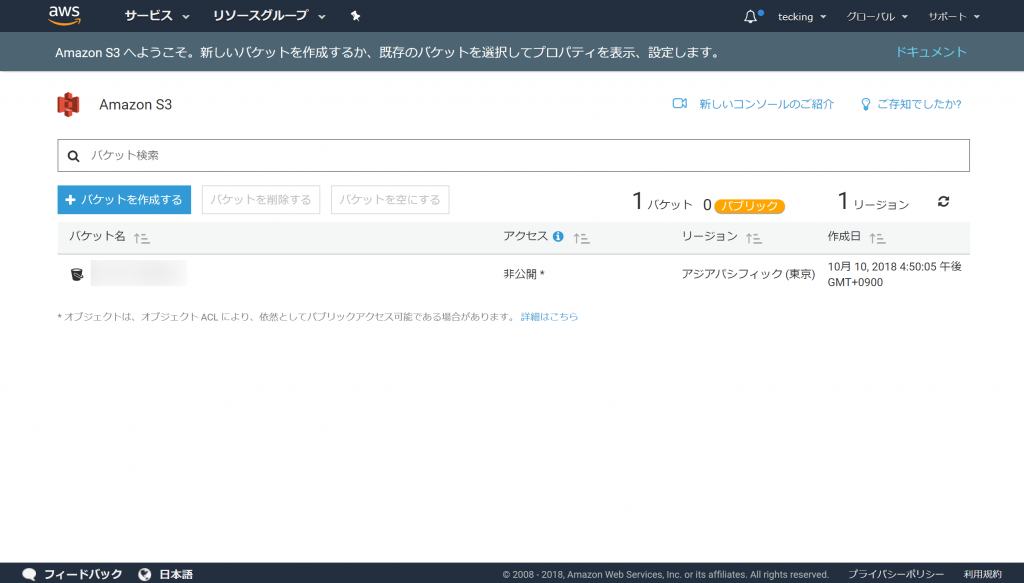
Task: Click the バケット検索 search field
Action: (x=513, y=155)
